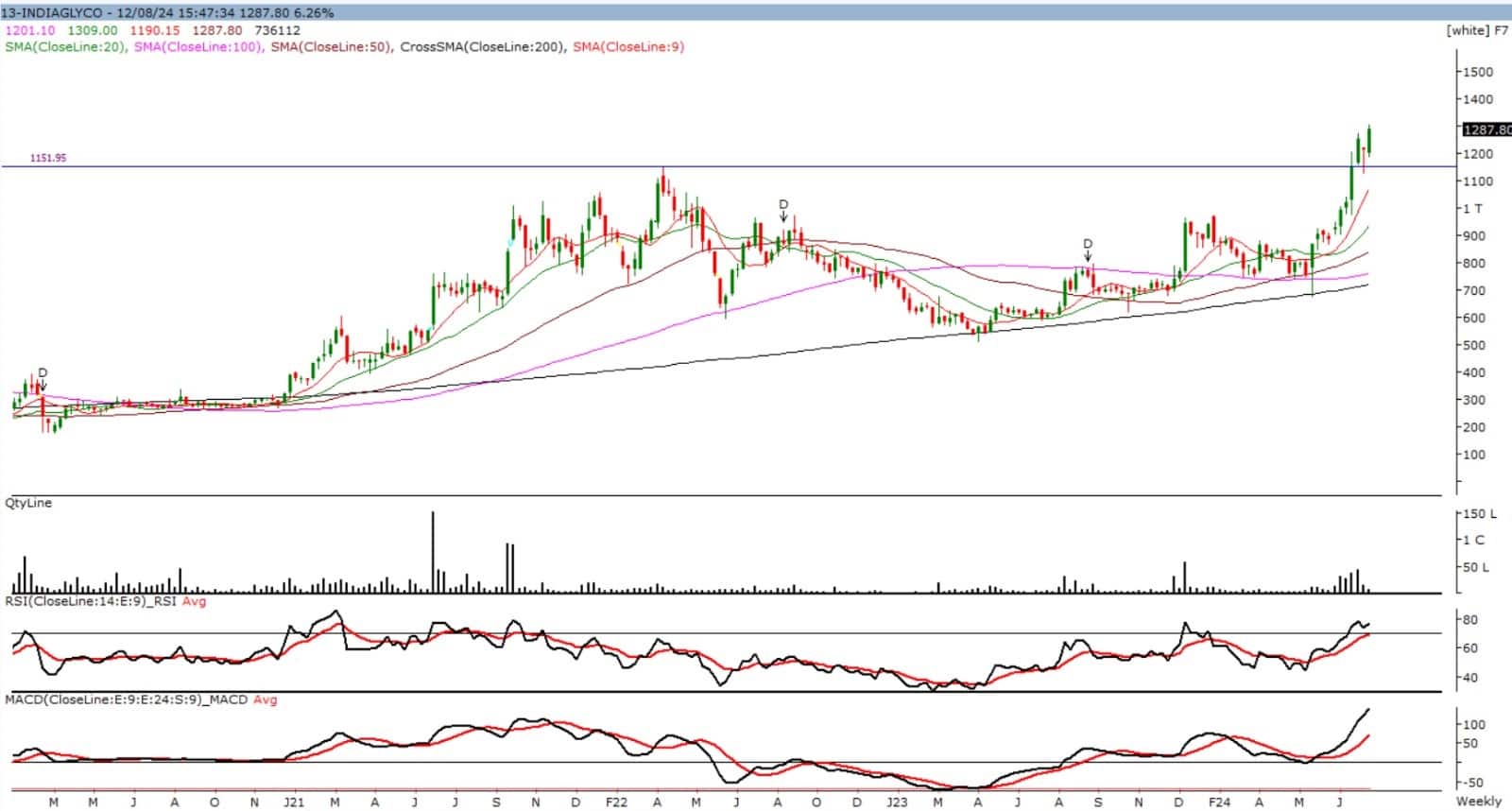Screen dimensions: 1512x811
Task: Click the QtyLine panel label
Action: tap(28, 503)
